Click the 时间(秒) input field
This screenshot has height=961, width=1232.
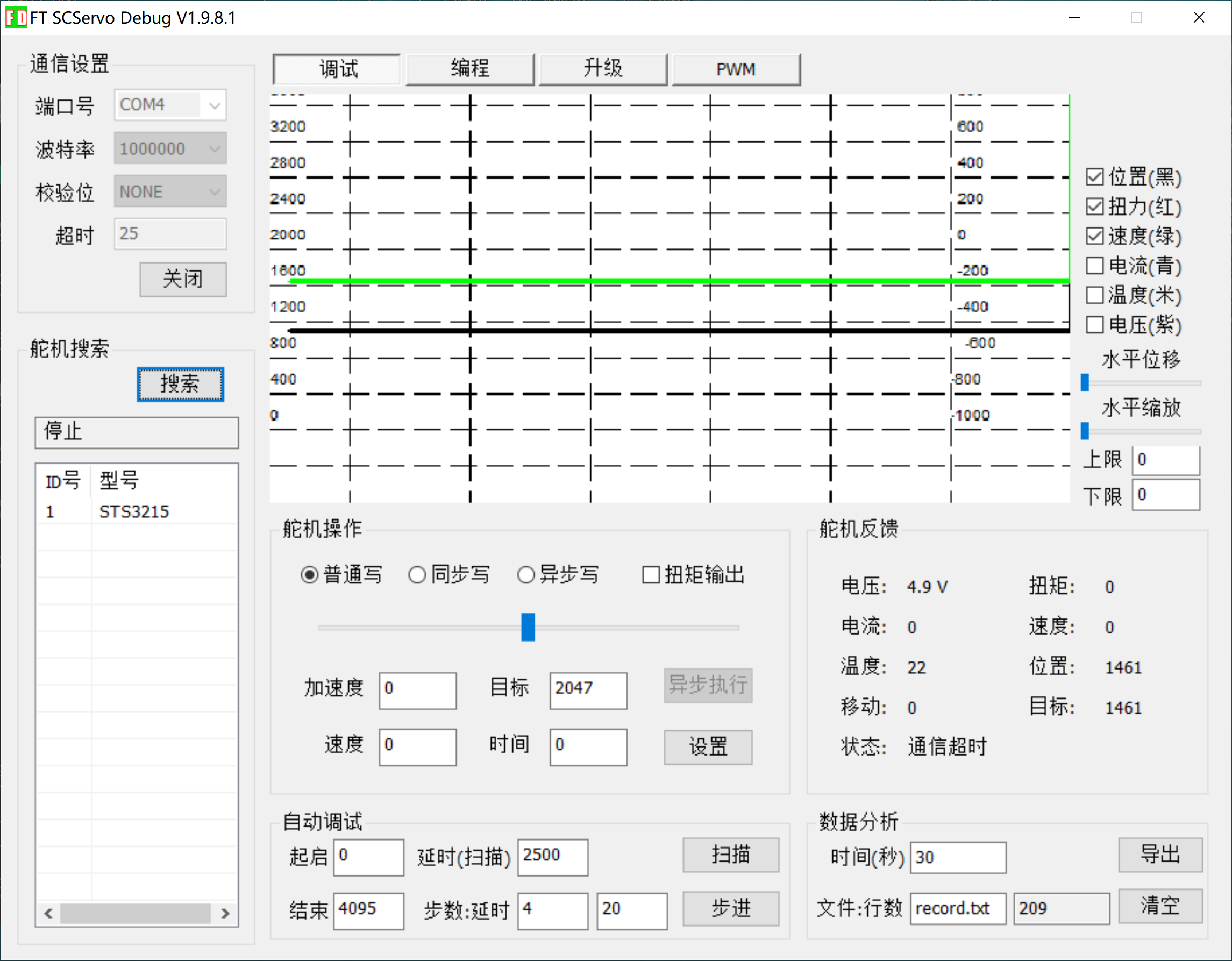click(958, 857)
